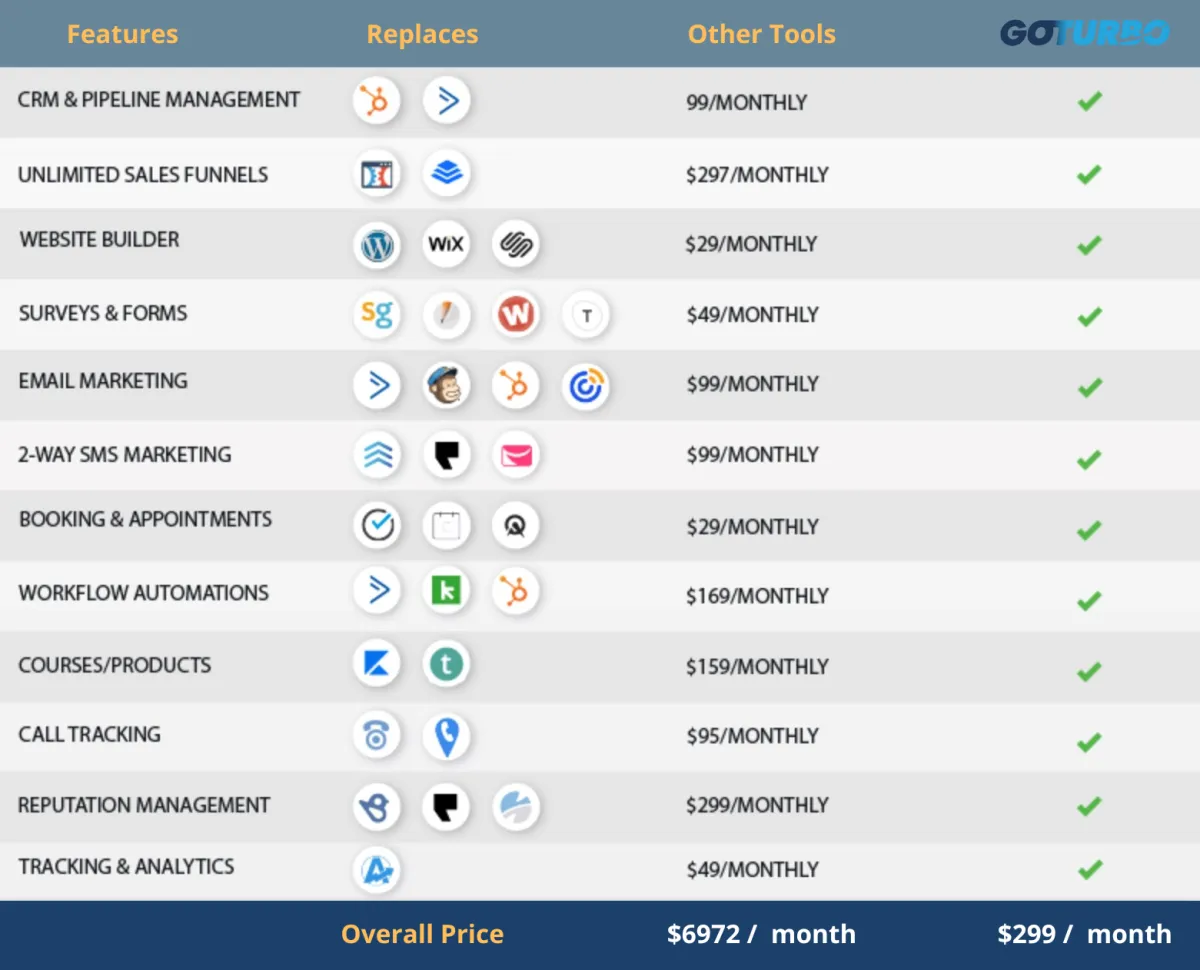Click the HubSpot logo in CRM & Pipeline Management row

[x=377, y=101]
